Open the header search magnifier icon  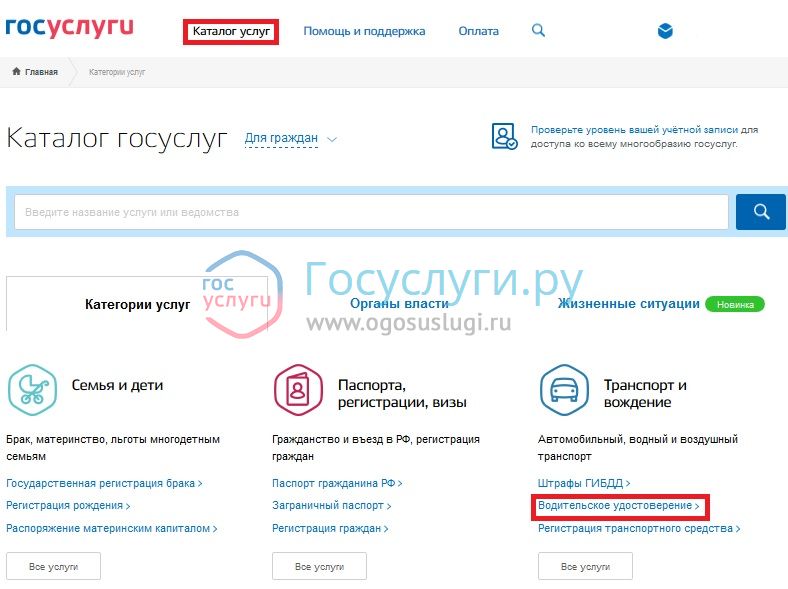click(x=538, y=30)
